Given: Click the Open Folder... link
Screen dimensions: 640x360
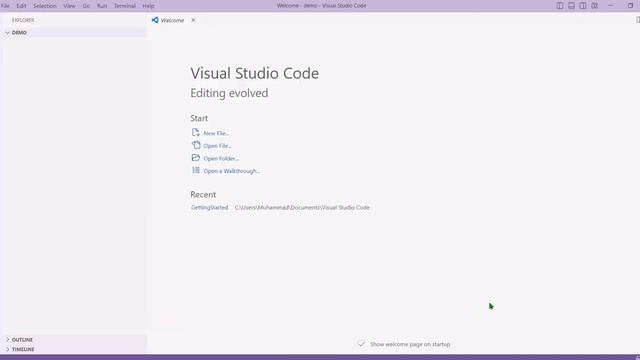Looking at the screenshot, I should pos(221,158).
